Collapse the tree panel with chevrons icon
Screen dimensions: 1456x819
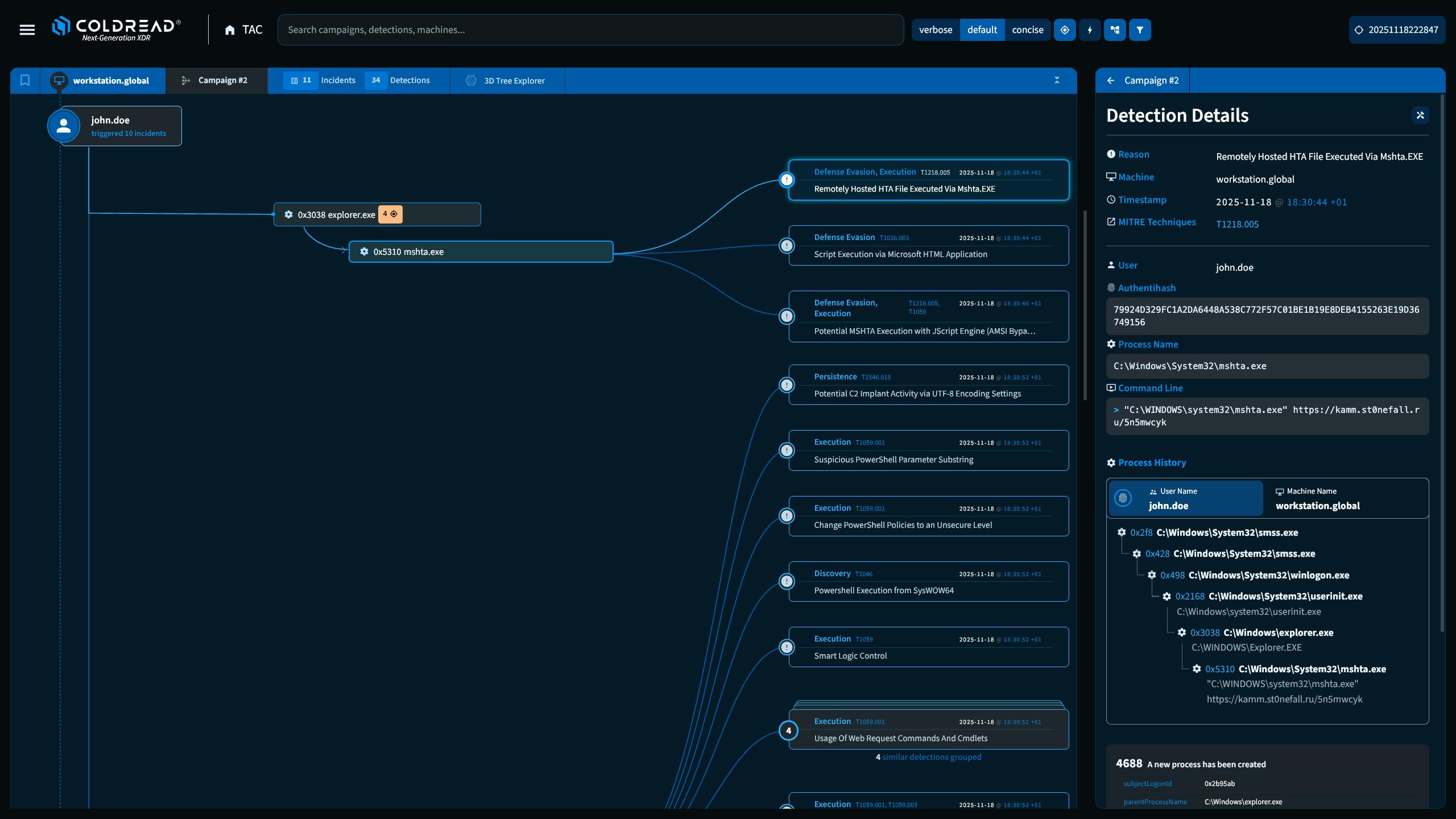(1057, 80)
